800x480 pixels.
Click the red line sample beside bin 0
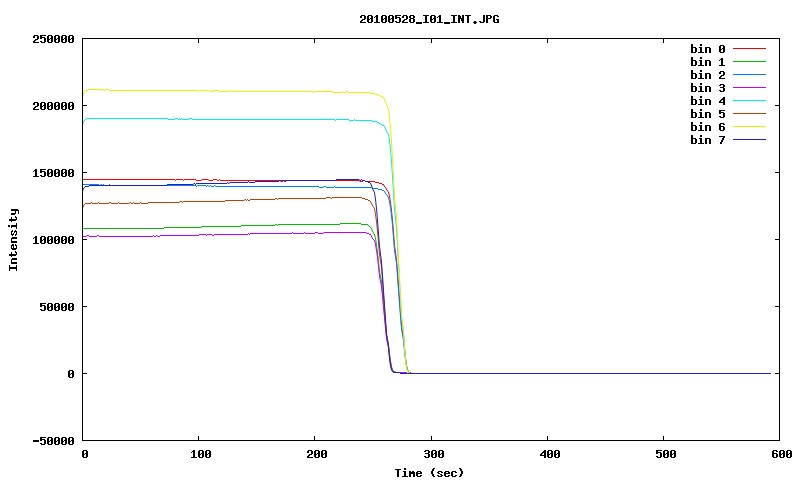tap(749, 49)
